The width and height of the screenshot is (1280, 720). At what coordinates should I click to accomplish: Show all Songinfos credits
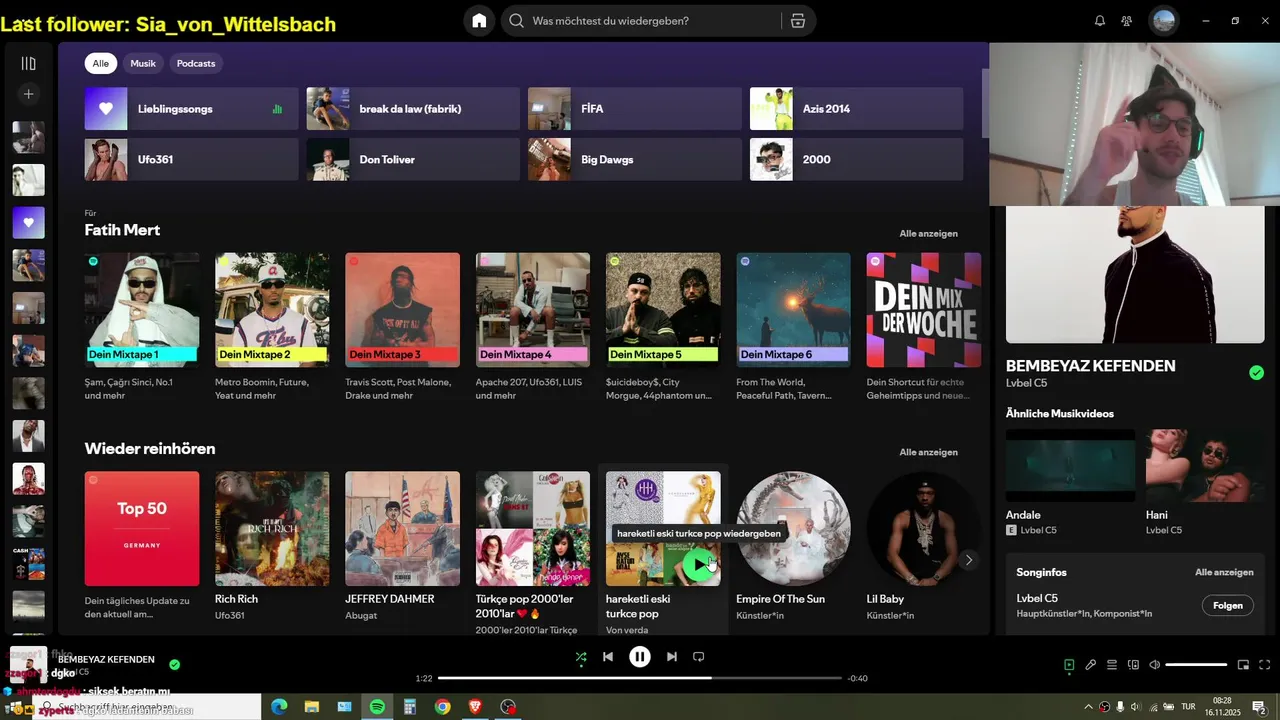tap(1224, 573)
